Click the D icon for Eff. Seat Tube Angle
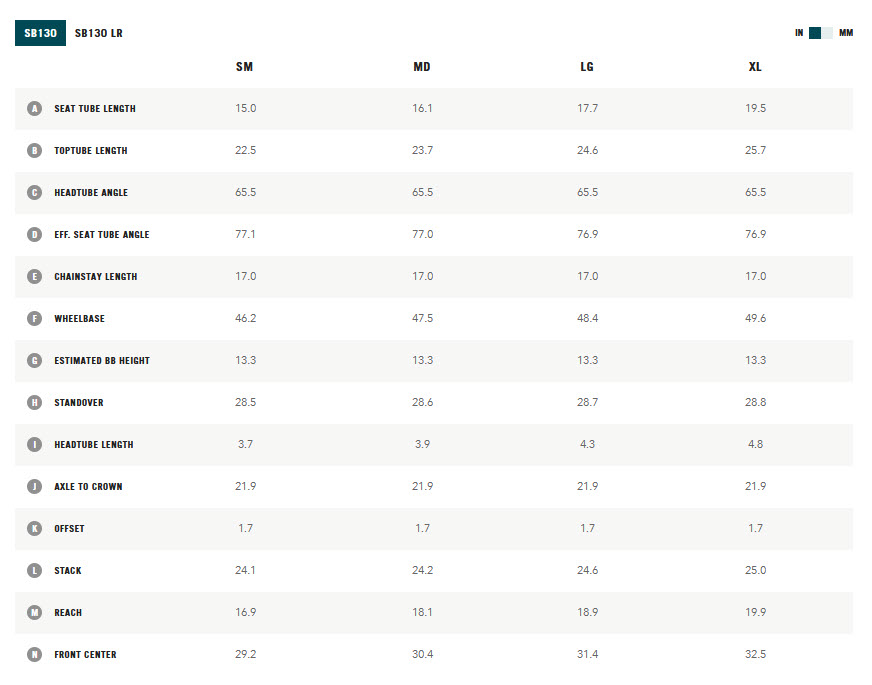This screenshot has width=872, height=685. pyautogui.click(x=34, y=234)
